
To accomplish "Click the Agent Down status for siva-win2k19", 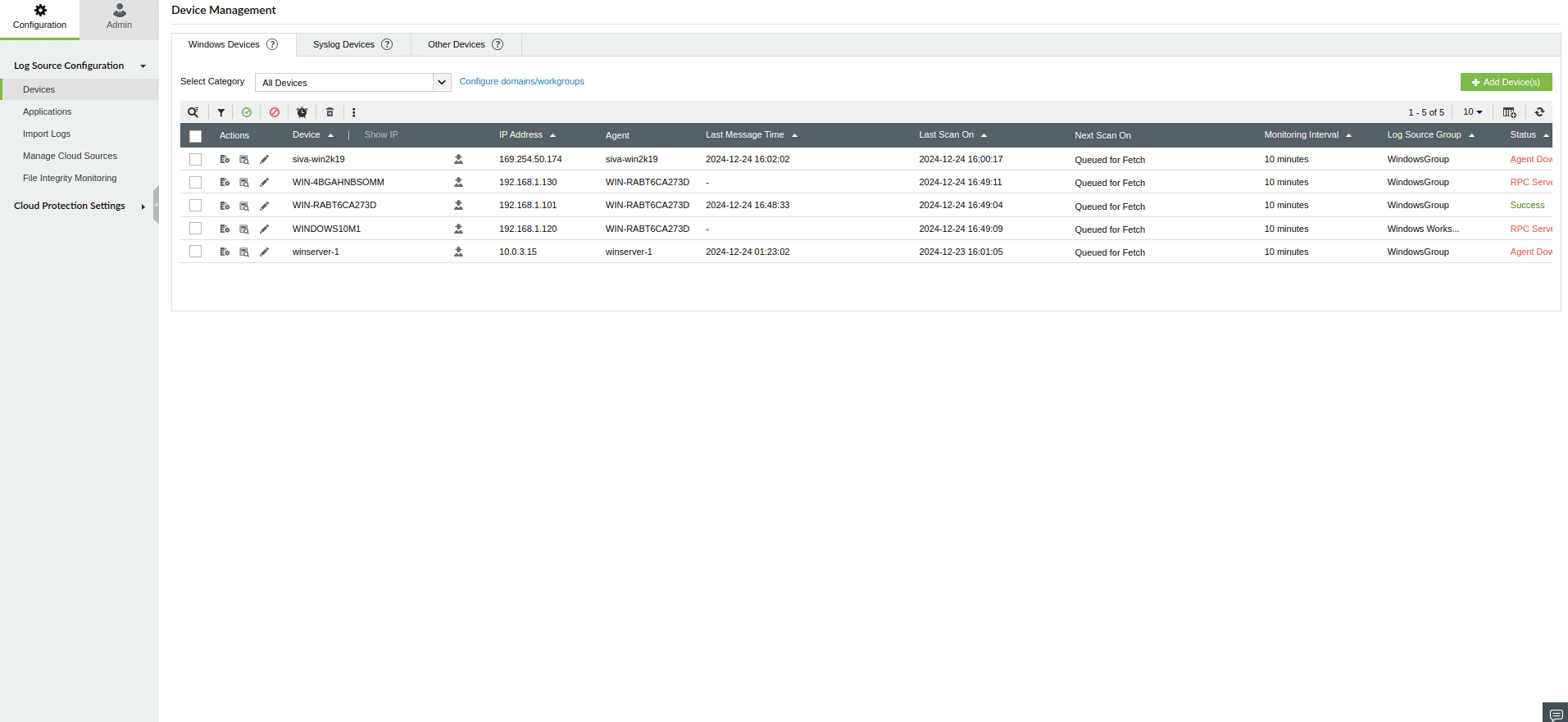I will coord(1531,159).
